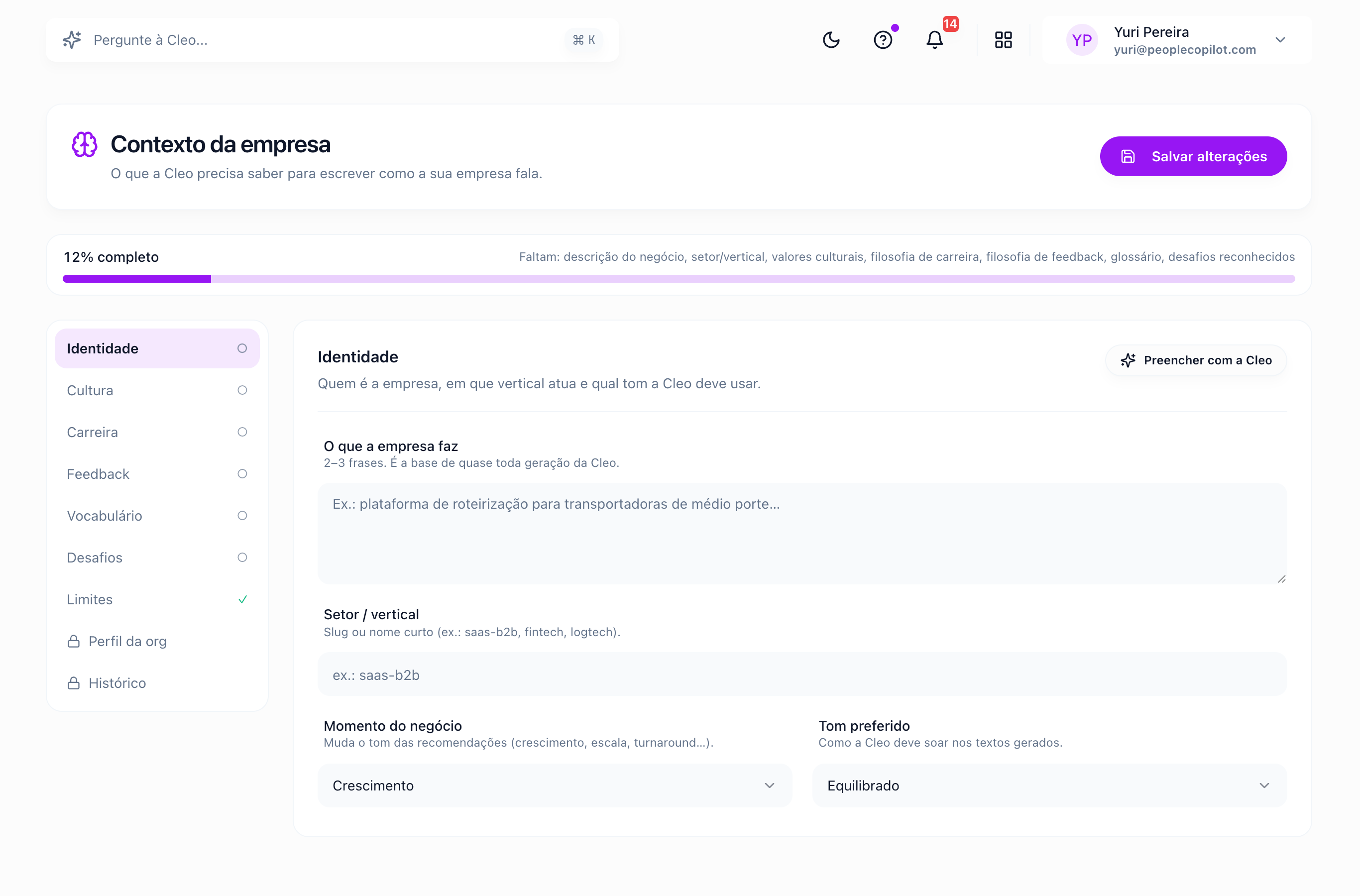Open the help question-mark icon
Image resolution: width=1360 pixels, height=896 pixels.
(883, 40)
